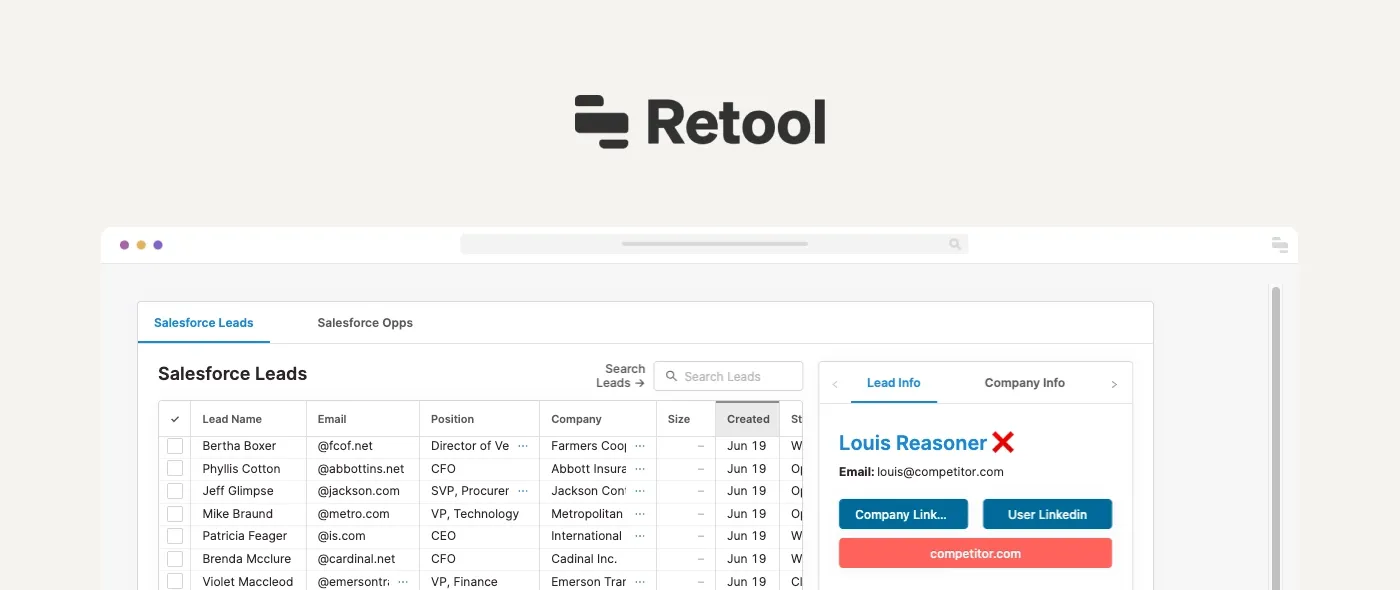Click the Retool logo icon in browser bar
The image size is (1400, 590).
coord(1279,244)
